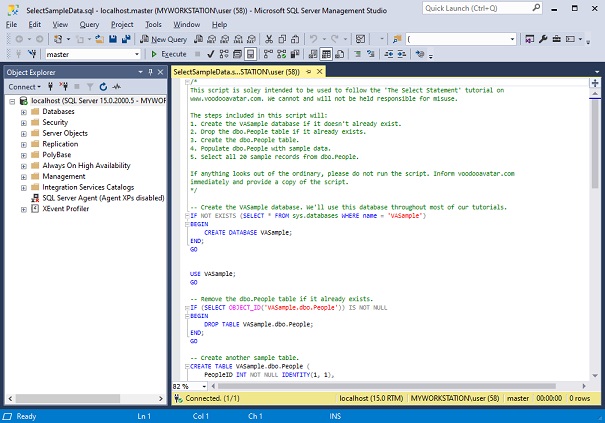Pin the Object Explorer panel
This screenshot has height=423, width=605.
[x=149, y=72]
